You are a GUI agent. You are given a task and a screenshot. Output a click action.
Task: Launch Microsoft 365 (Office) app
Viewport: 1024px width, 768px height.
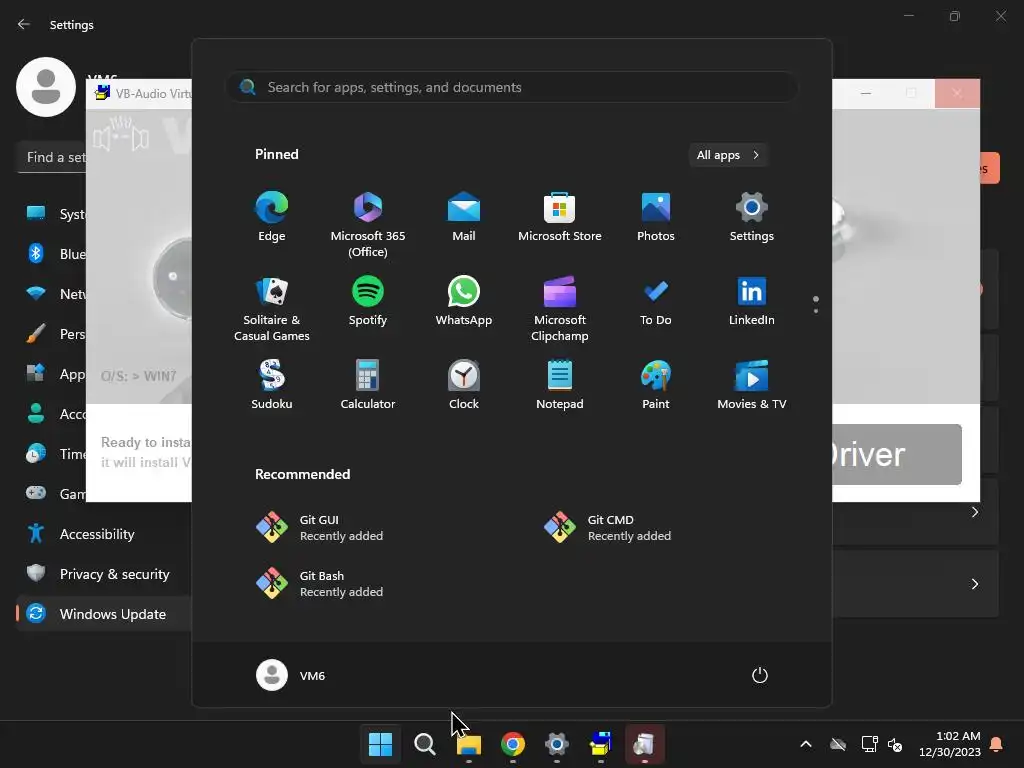368,225
